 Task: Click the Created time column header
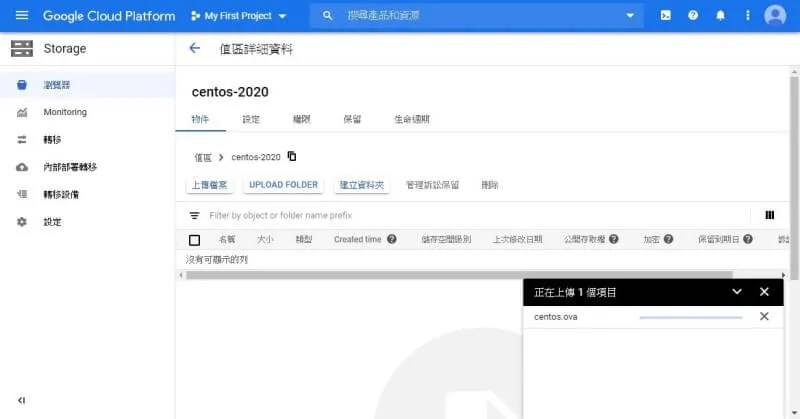tap(357, 239)
